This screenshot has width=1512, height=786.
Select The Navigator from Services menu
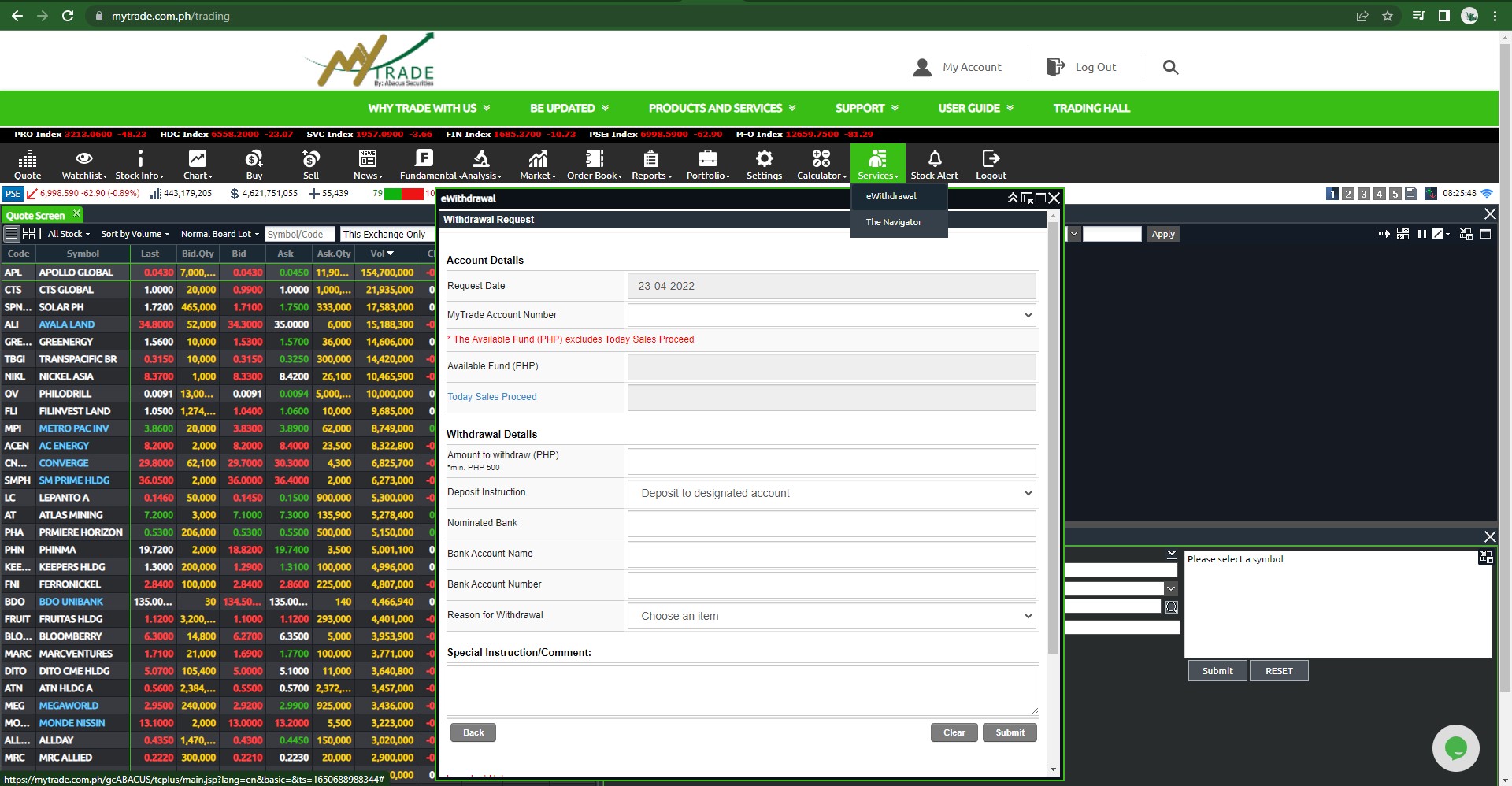coord(893,222)
